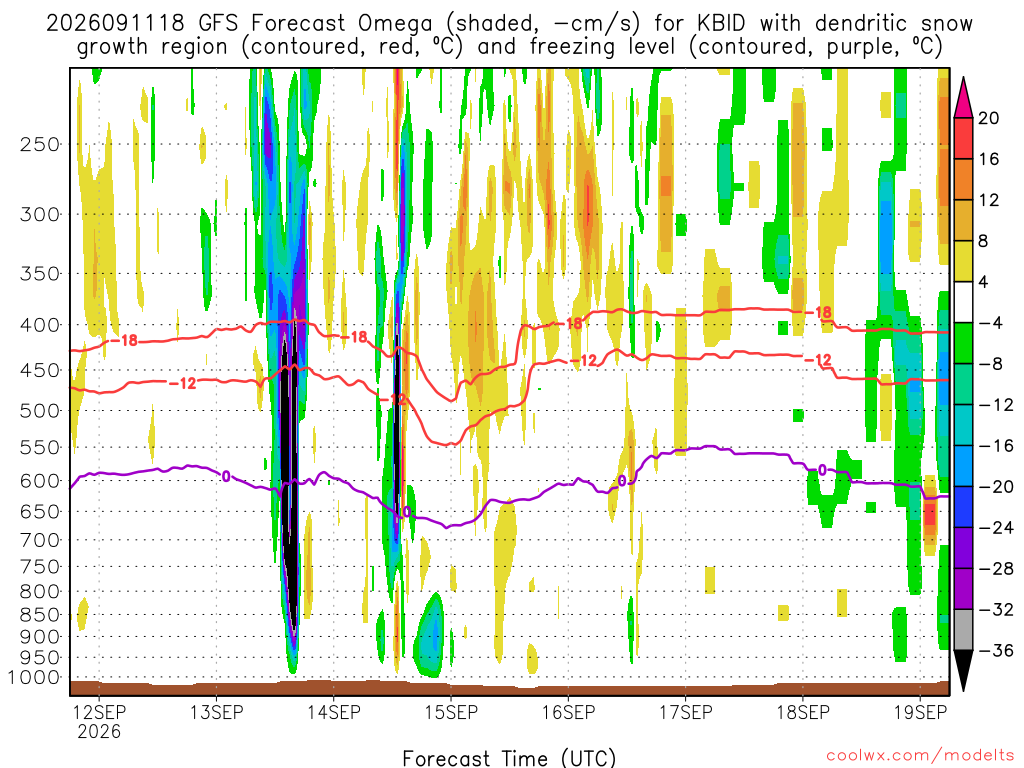Screen dimensions: 1024x768
Task: Click the pink upward arrow atop colorbar
Action: click(x=963, y=97)
